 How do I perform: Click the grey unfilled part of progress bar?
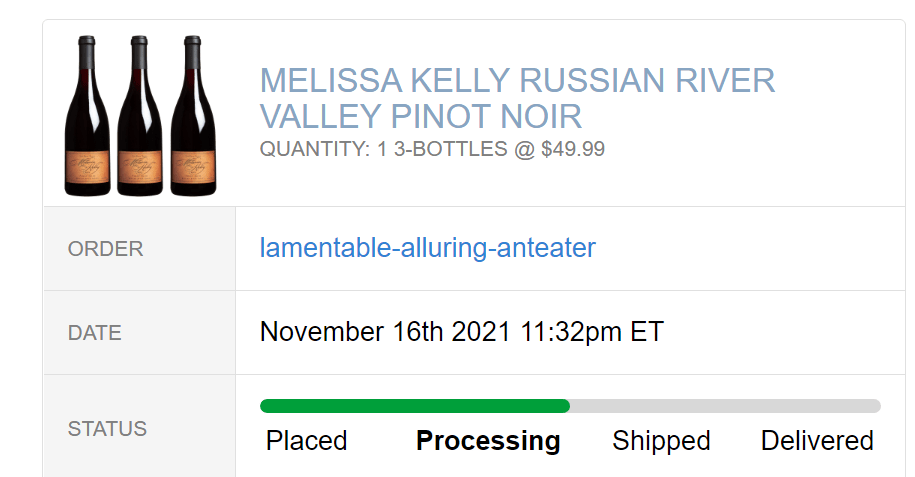click(x=725, y=406)
